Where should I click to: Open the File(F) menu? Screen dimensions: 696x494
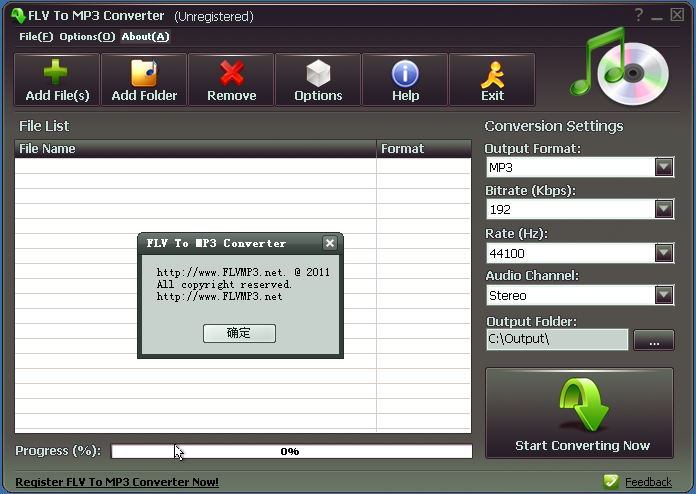pos(36,37)
